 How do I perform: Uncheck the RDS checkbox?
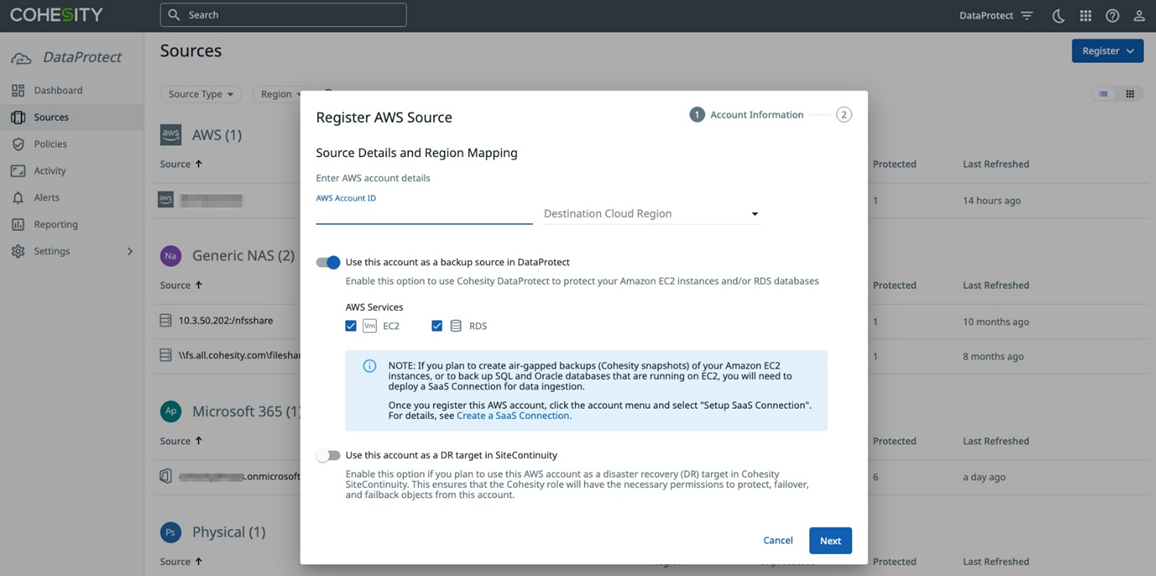coord(437,326)
